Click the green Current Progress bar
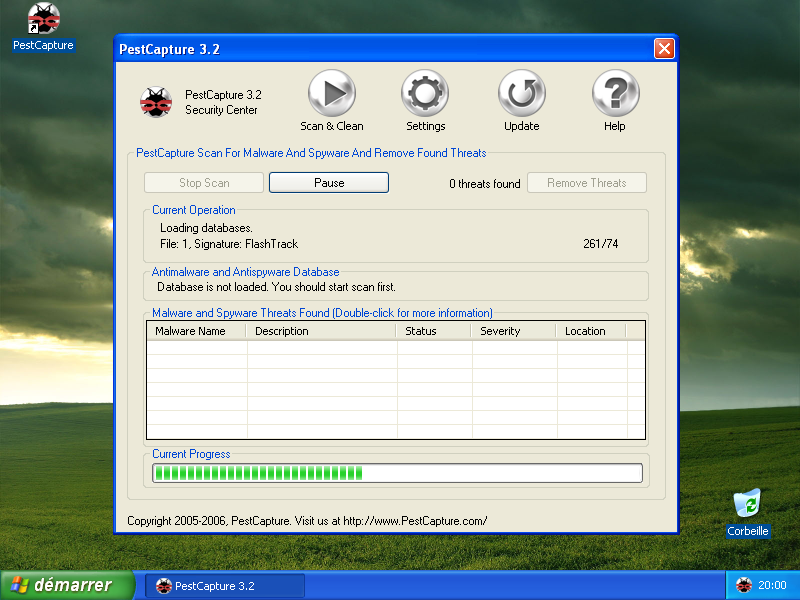Viewport: 800px width, 600px height. click(x=397, y=473)
